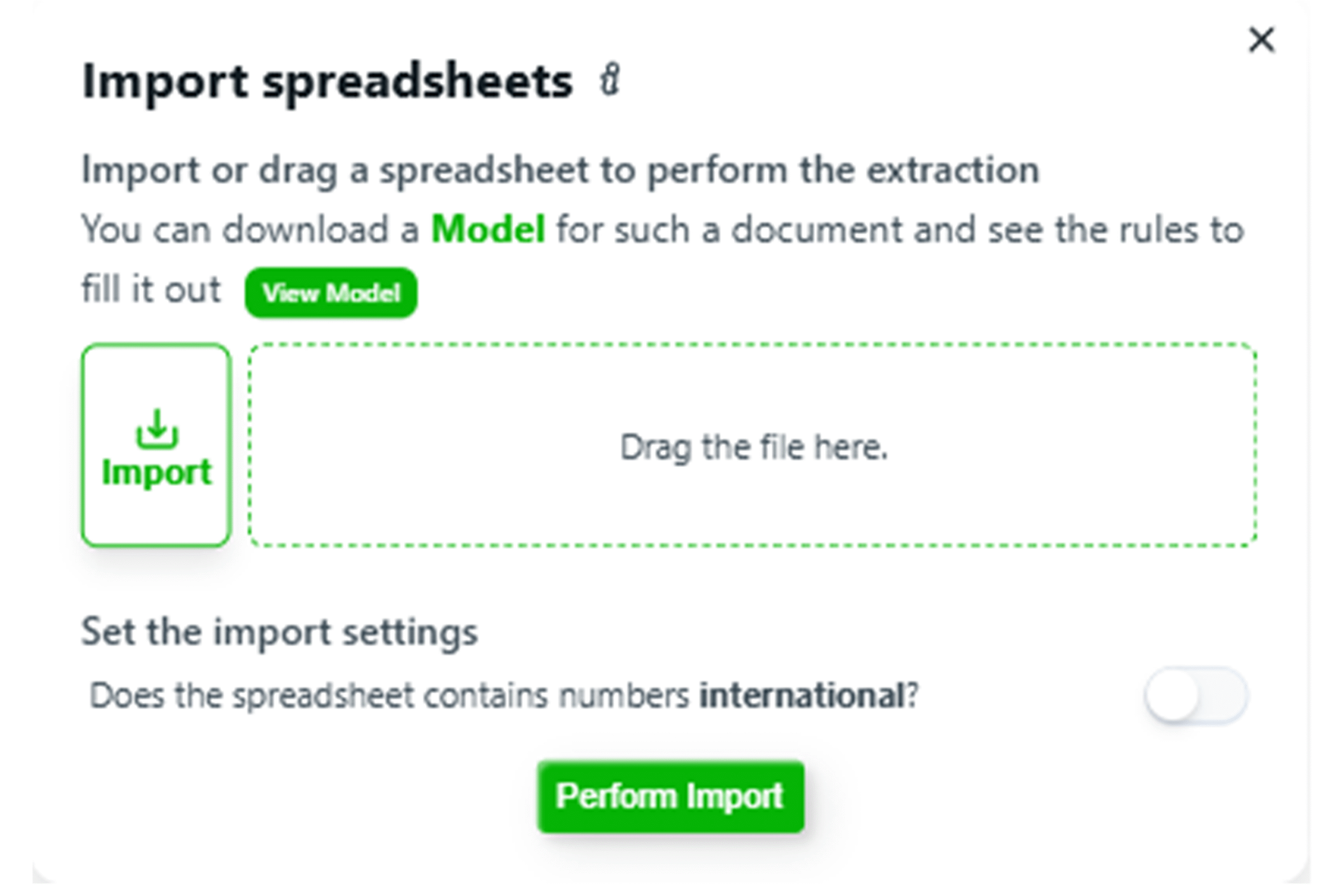The height and width of the screenshot is (896, 1344).
Task: Click the bold "international" word
Action: click(x=802, y=695)
